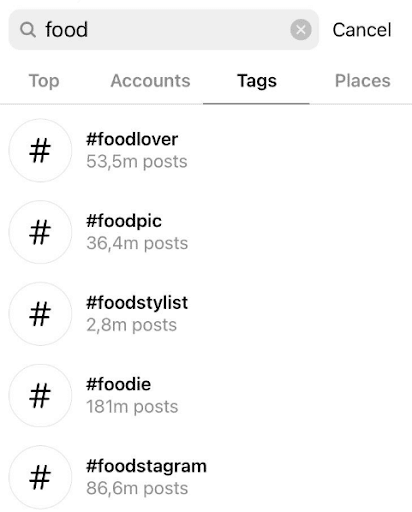Image resolution: width=412 pixels, height=512 pixels.
Task: Switch to the Top tab
Action: [44, 81]
